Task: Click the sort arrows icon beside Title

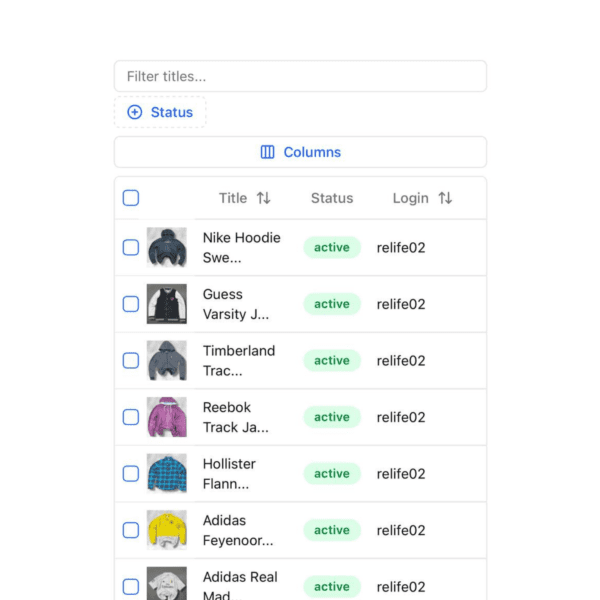Action: point(263,198)
